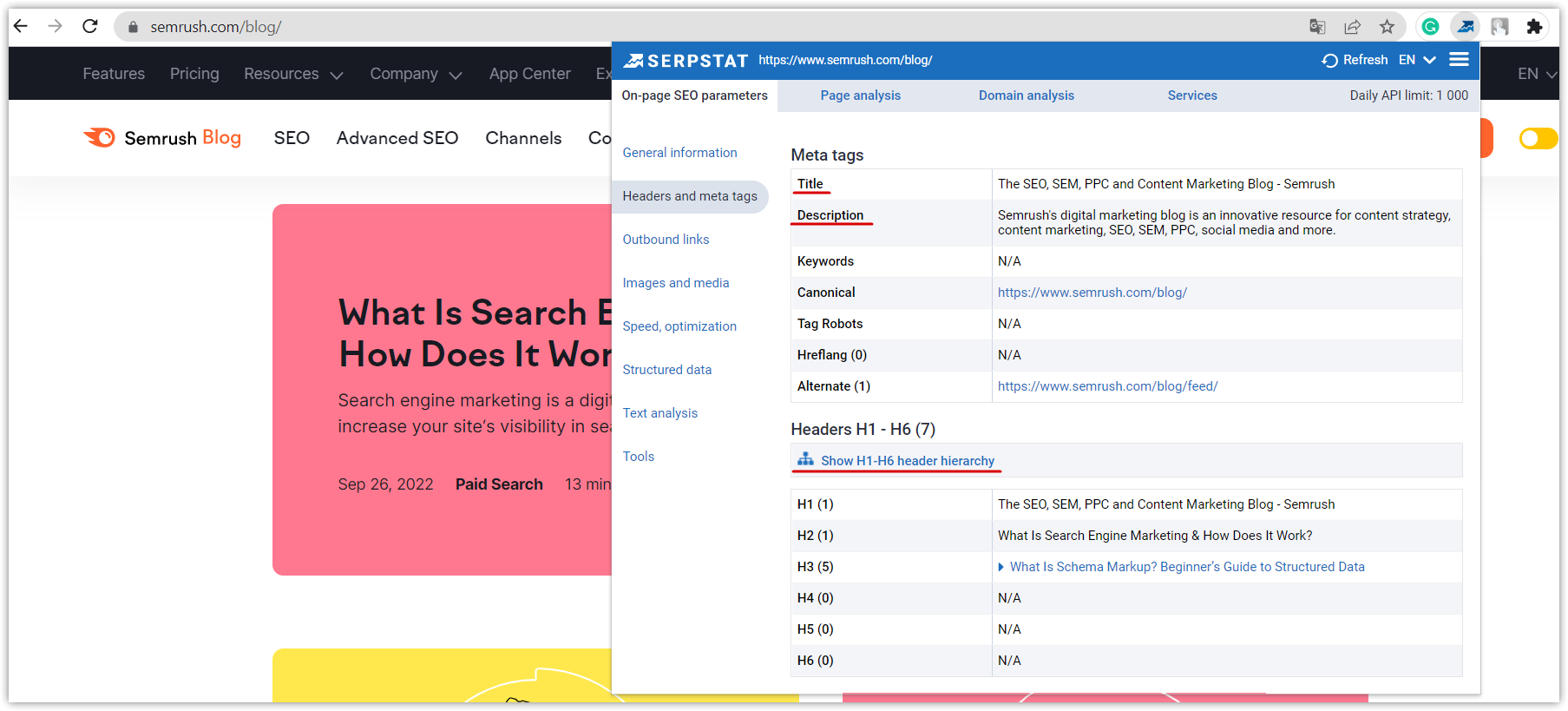Reload the page with the refresh icon
This screenshot has height=711, width=1568.
coord(90,26)
